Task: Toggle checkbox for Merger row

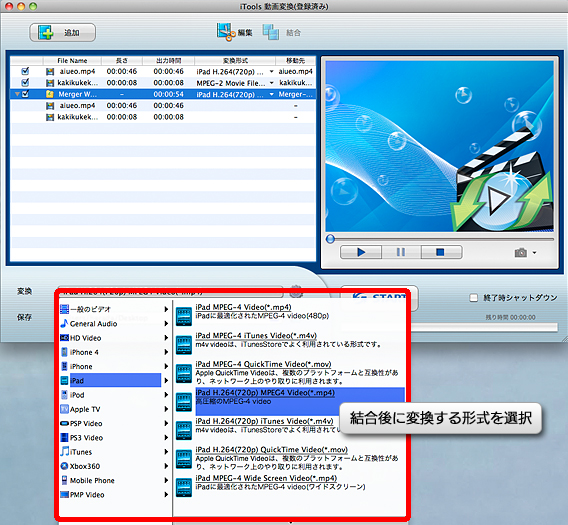Action: [x=25, y=94]
